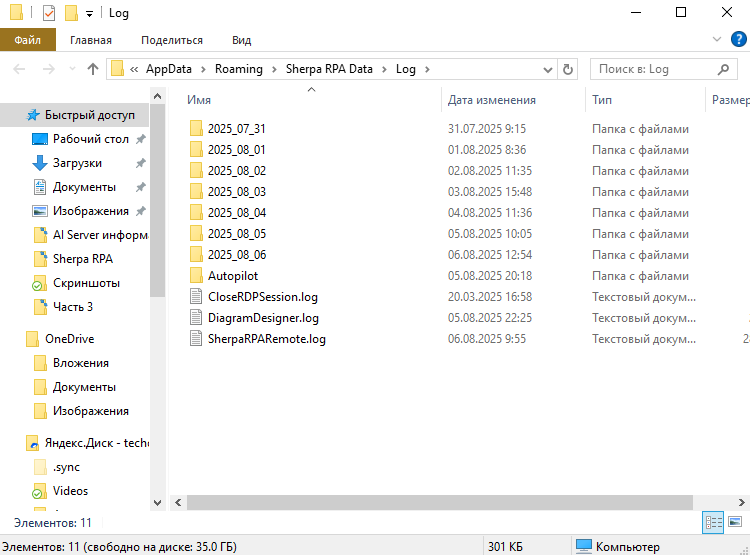This screenshot has width=751, height=555.
Task: Sort by Дата изменения column header
Action: click(491, 100)
